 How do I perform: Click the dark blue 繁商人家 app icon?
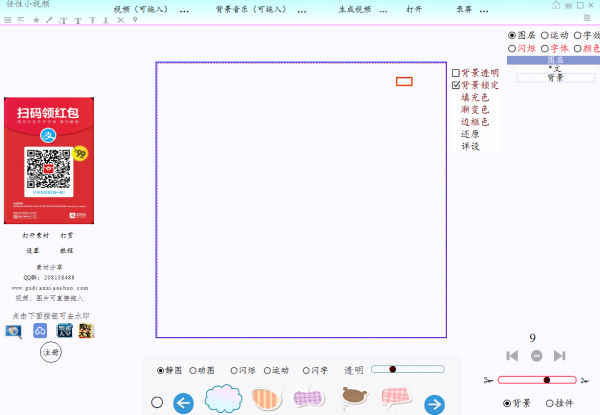pyautogui.click(x=64, y=331)
